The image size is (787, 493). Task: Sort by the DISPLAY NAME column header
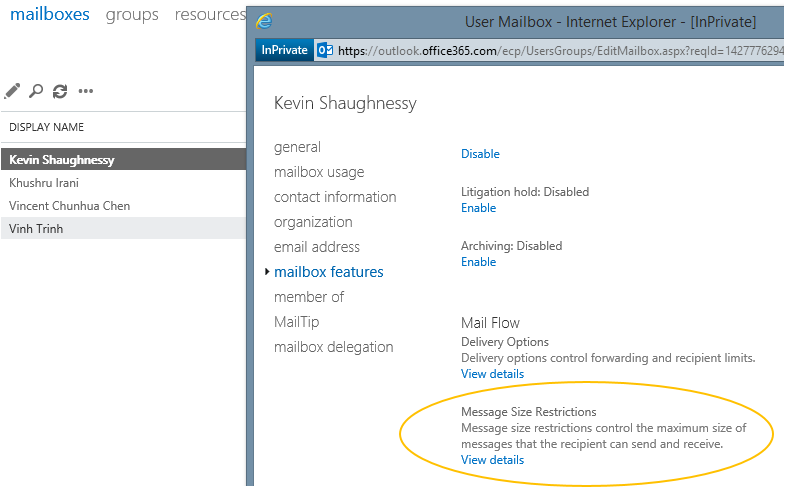pos(47,127)
